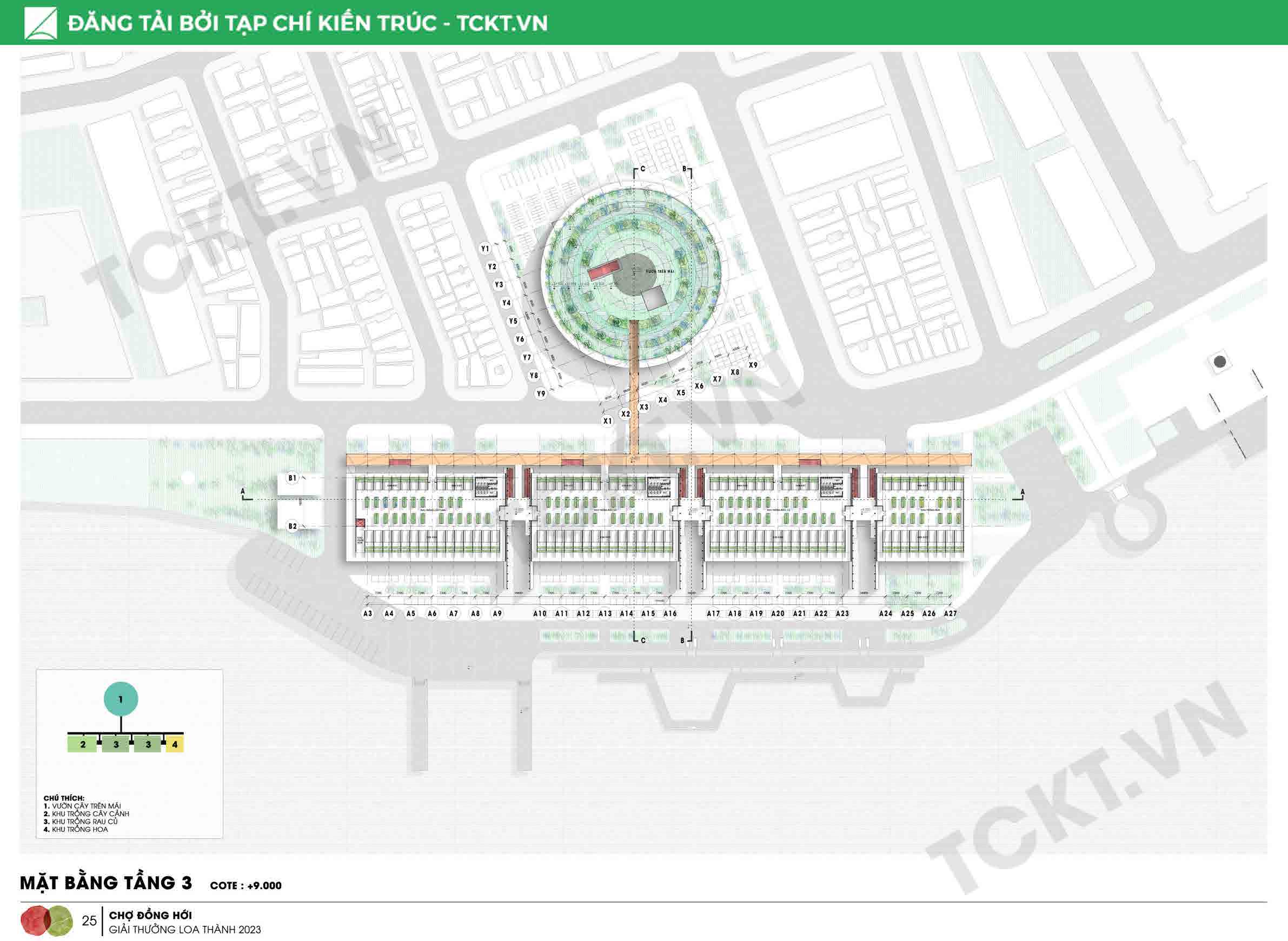
Task: Click the red-green circular logo at bottom left
Action: 47,920
